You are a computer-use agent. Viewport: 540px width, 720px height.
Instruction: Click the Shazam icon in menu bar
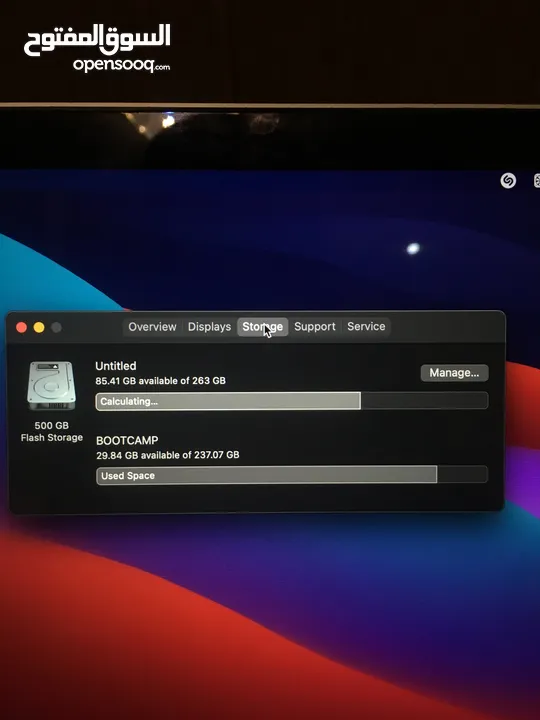pos(508,180)
